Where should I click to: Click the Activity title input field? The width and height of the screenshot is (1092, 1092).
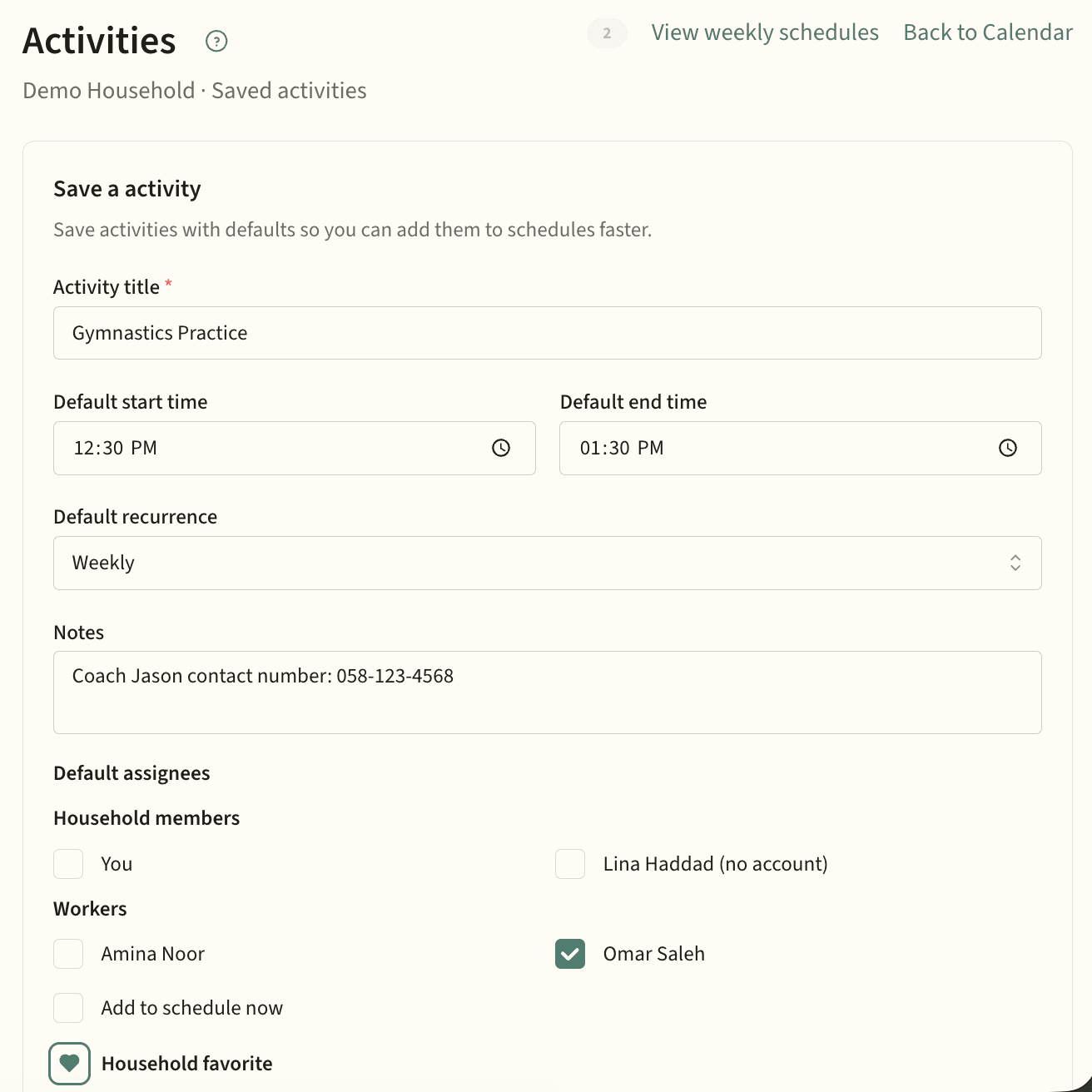point(547,333)
